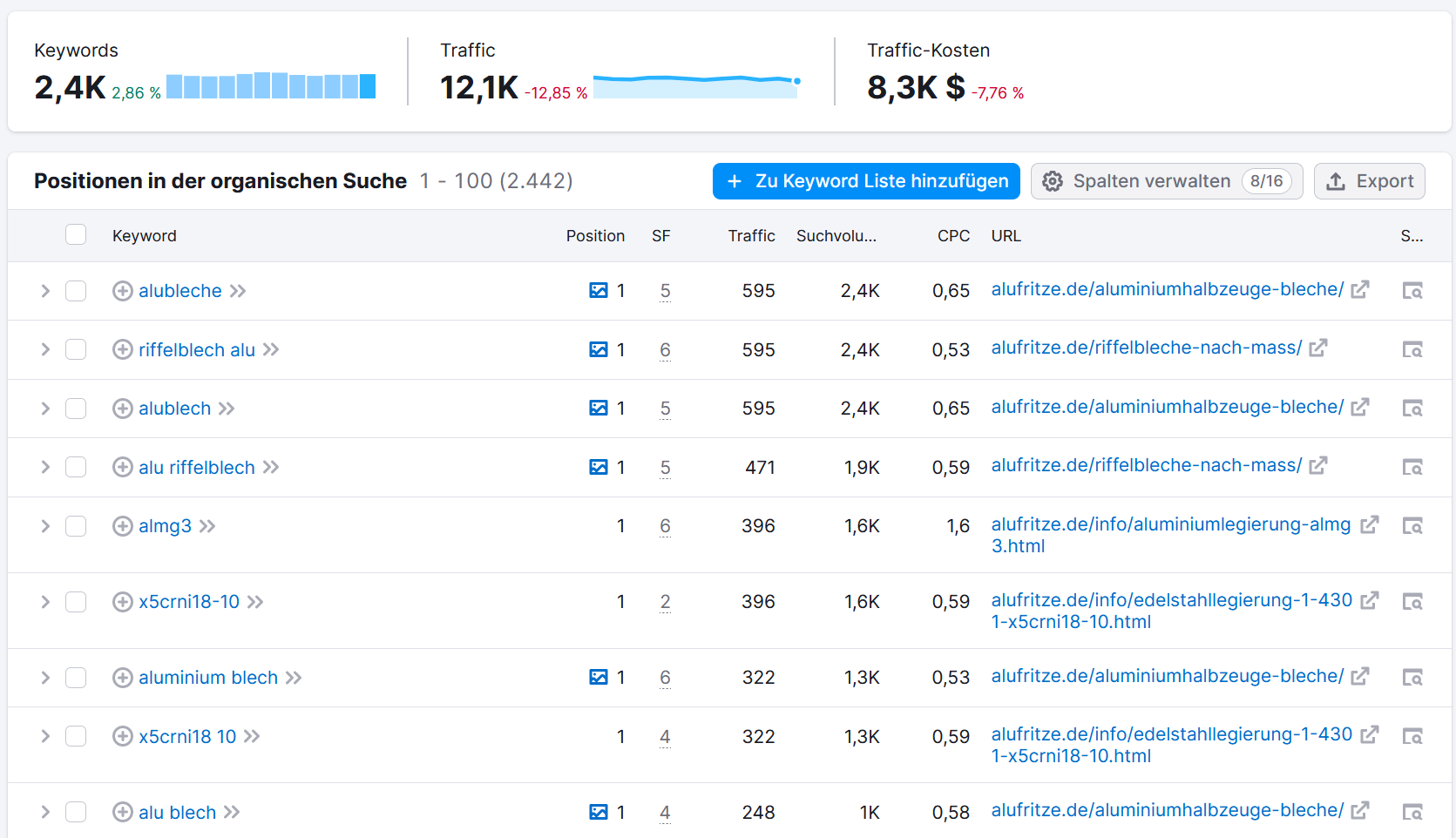
Task: Expand the alu blech row
Action: coord(45,812)
